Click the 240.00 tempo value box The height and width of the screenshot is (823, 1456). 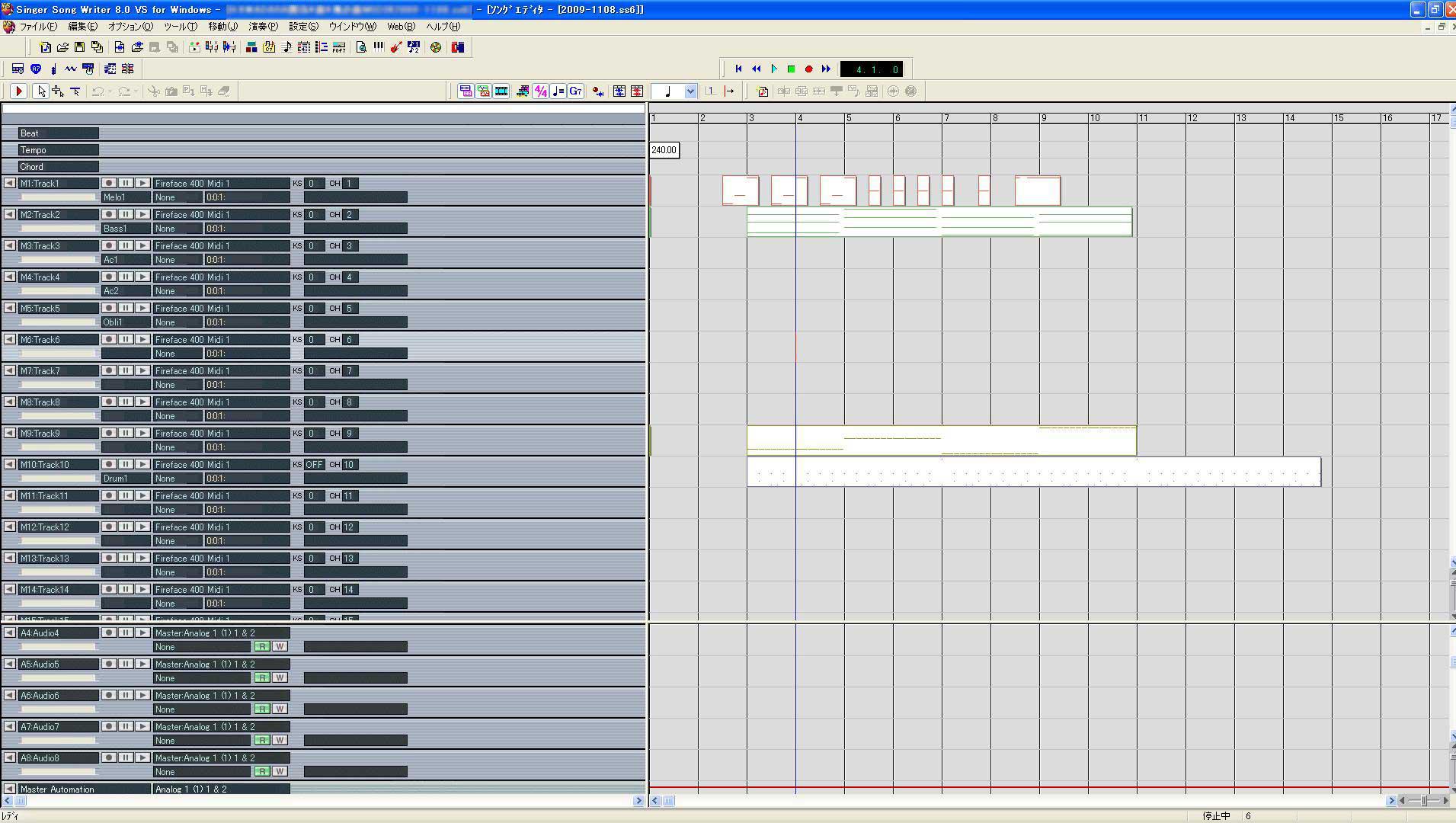[x=664, y=149]
